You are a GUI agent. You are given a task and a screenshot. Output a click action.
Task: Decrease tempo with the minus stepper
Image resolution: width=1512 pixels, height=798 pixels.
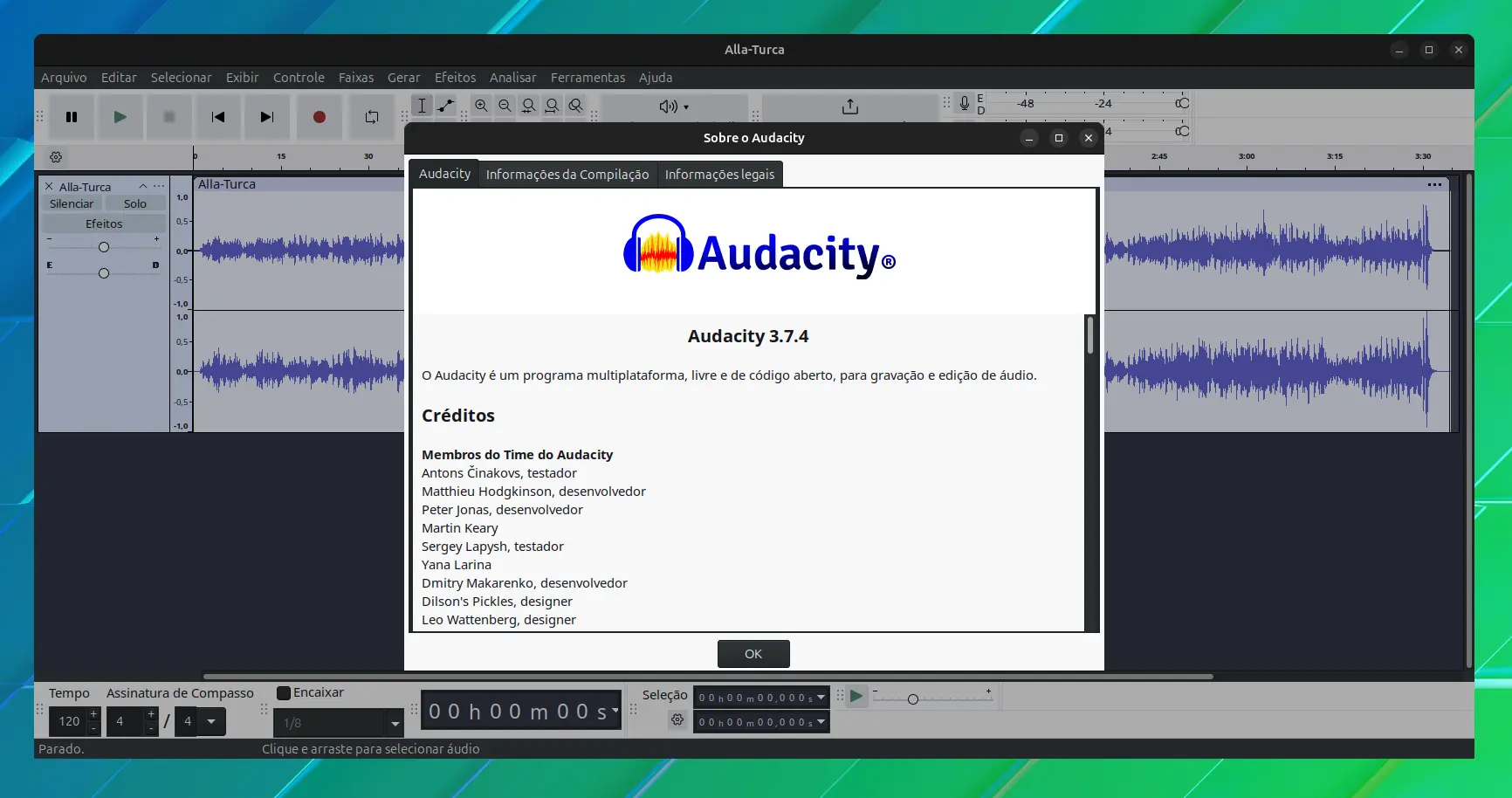coord(93,729)
